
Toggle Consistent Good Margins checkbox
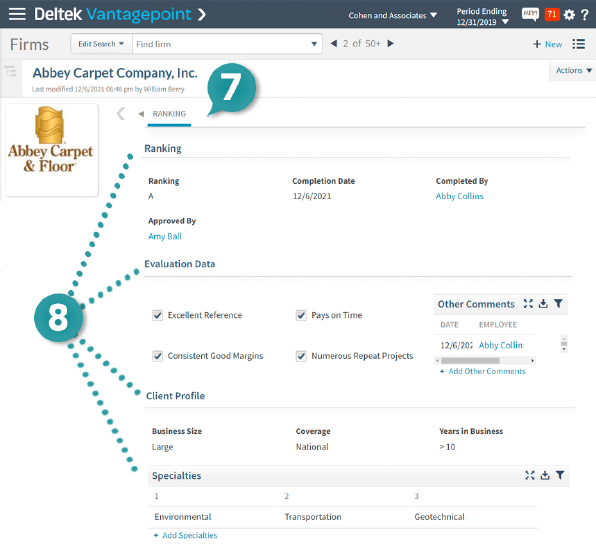point(157,356)
